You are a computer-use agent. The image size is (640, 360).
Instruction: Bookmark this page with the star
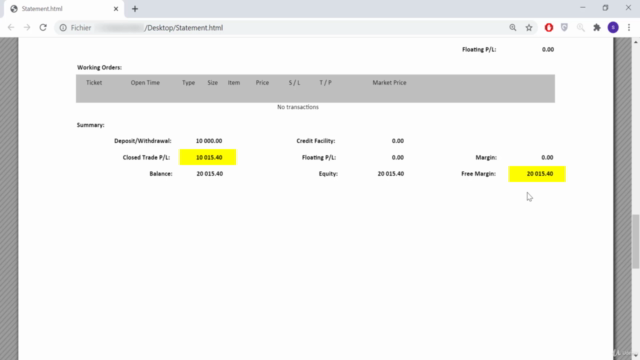tap(529, 28)
